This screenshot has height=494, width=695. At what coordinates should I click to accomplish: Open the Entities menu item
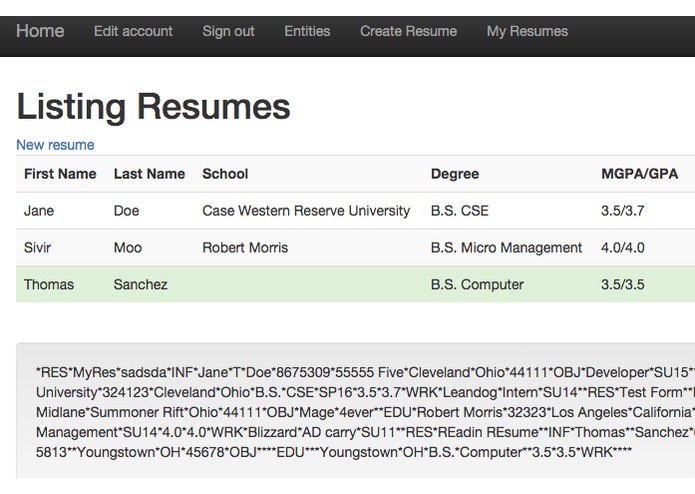click(x=307, y=31)
